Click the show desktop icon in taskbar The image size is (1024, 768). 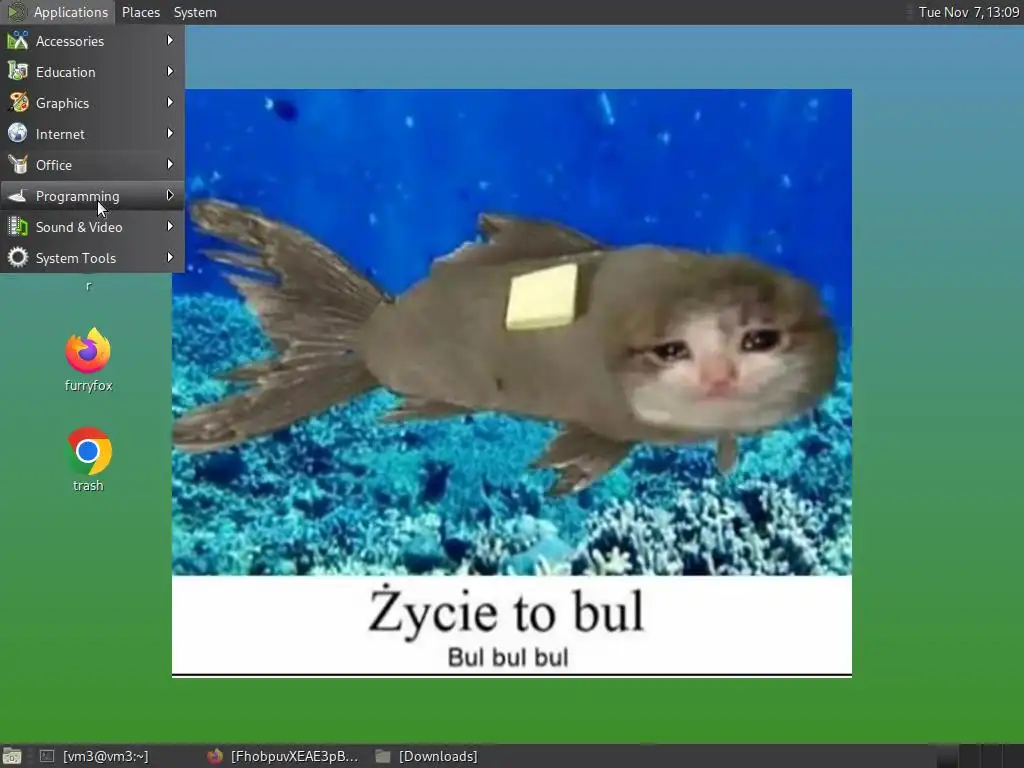(12, 756)
